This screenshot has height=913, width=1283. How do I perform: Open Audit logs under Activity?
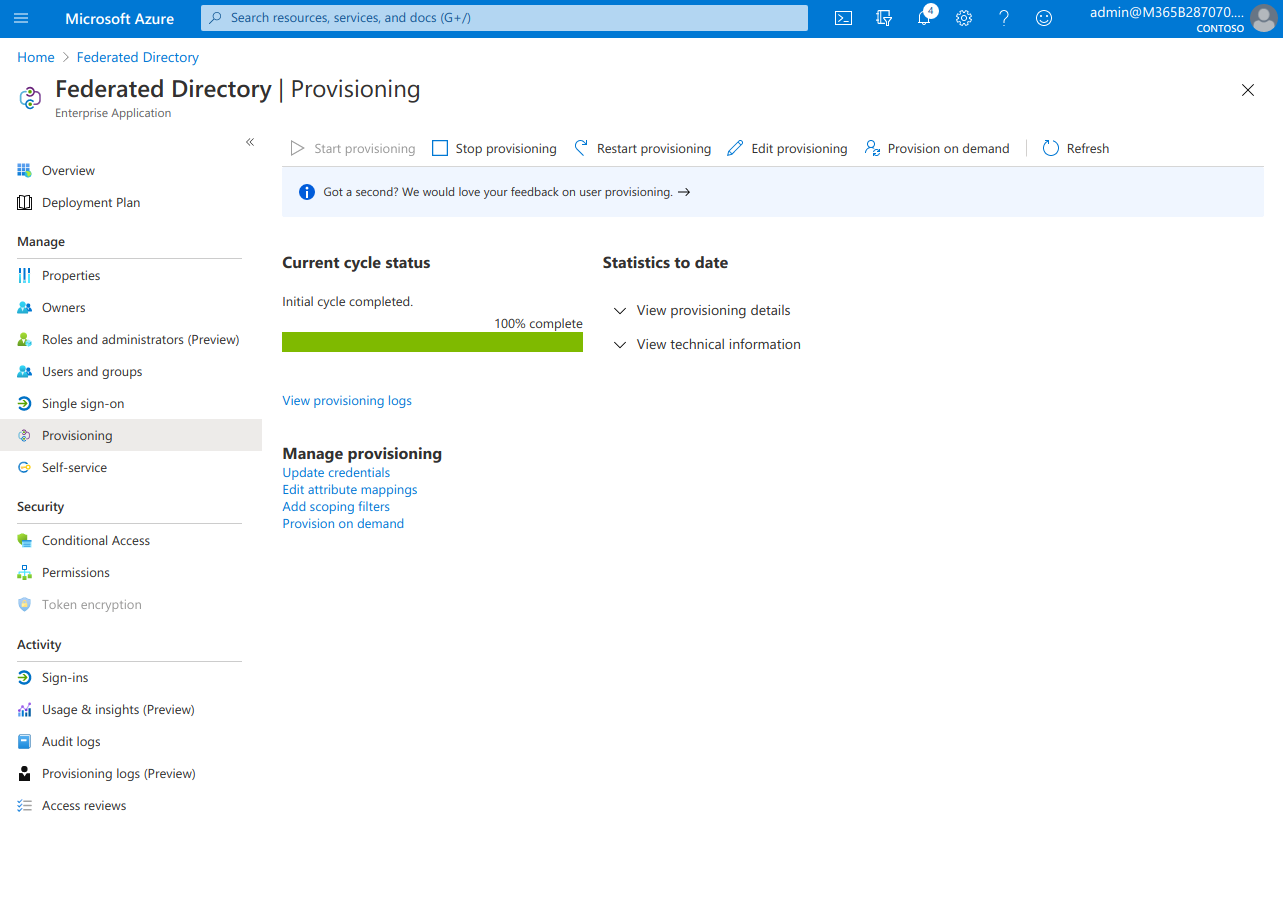tap(73, 741)
